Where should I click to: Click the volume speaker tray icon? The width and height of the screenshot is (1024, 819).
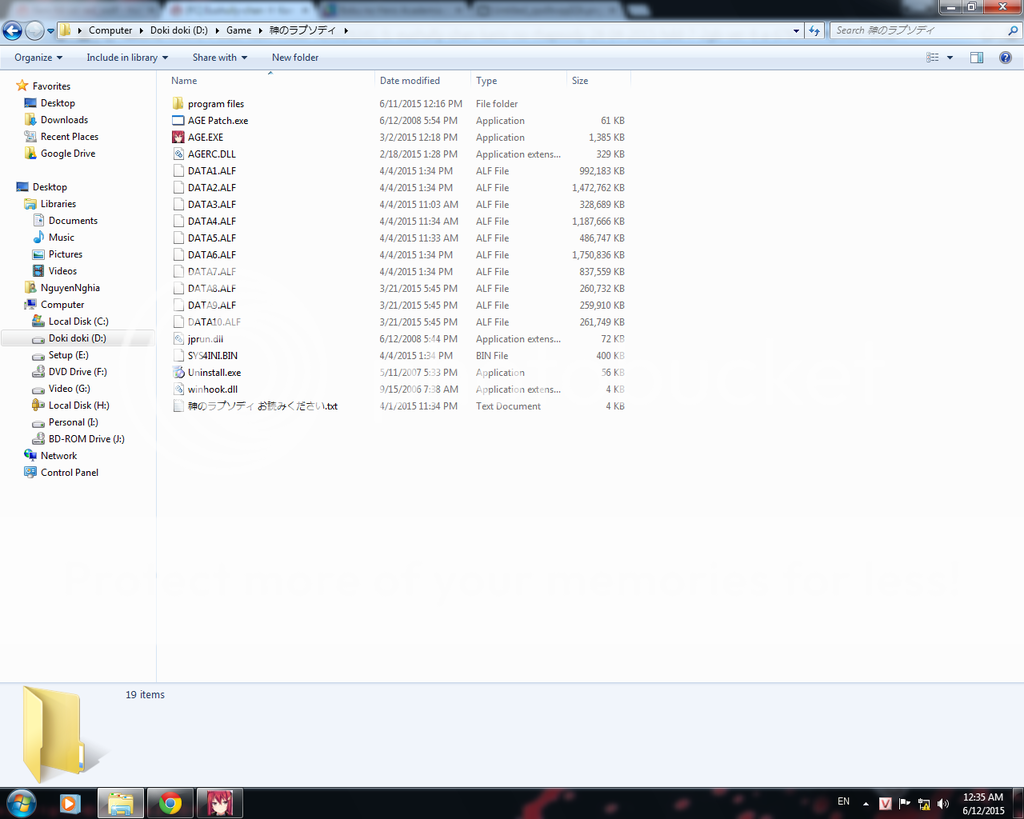coord(942,804)
